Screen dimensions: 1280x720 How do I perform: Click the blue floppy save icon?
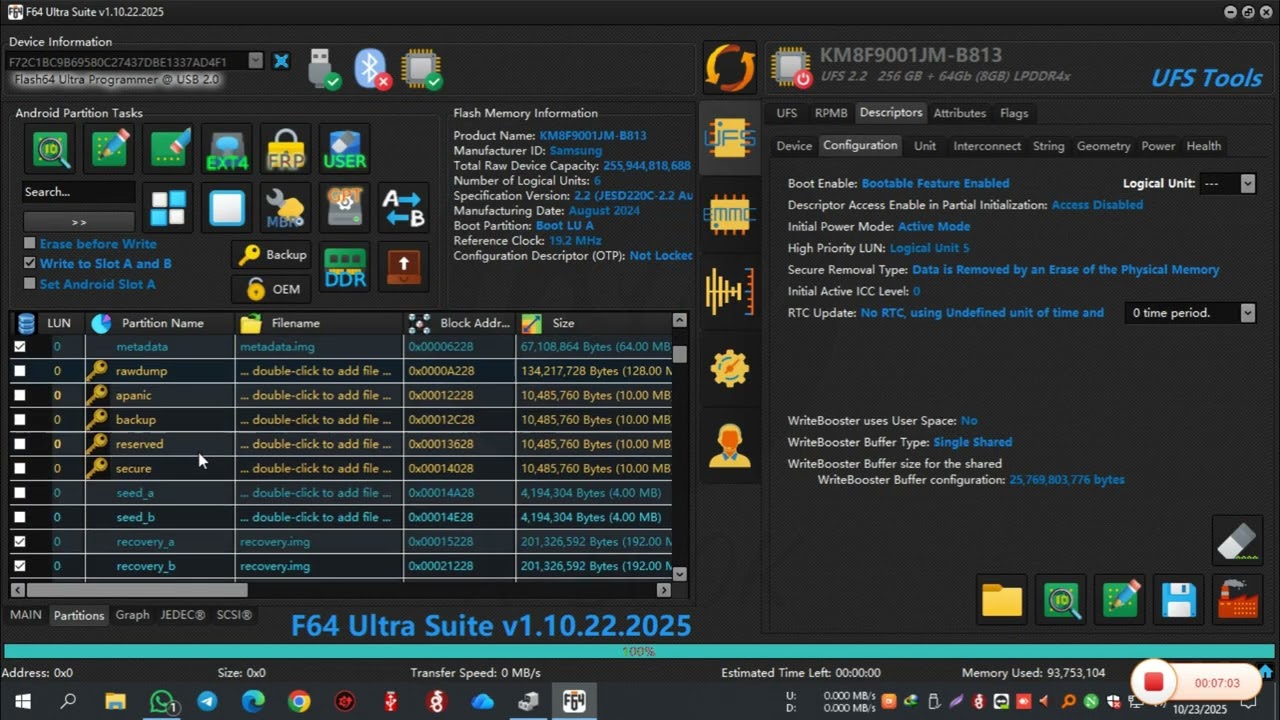pyautogui.click(x=1179, y=600)
